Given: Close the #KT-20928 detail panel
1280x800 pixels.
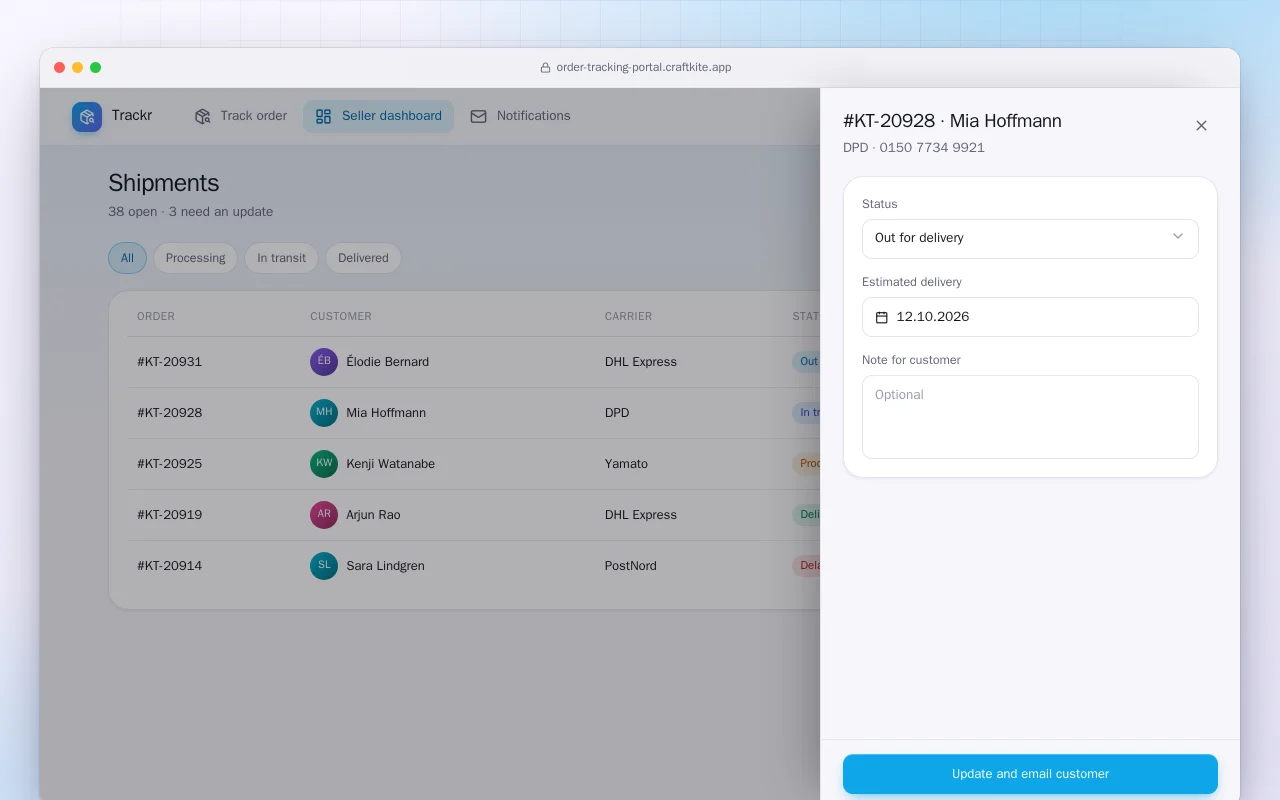Looking at the screenshot, I should (1201, 125).
